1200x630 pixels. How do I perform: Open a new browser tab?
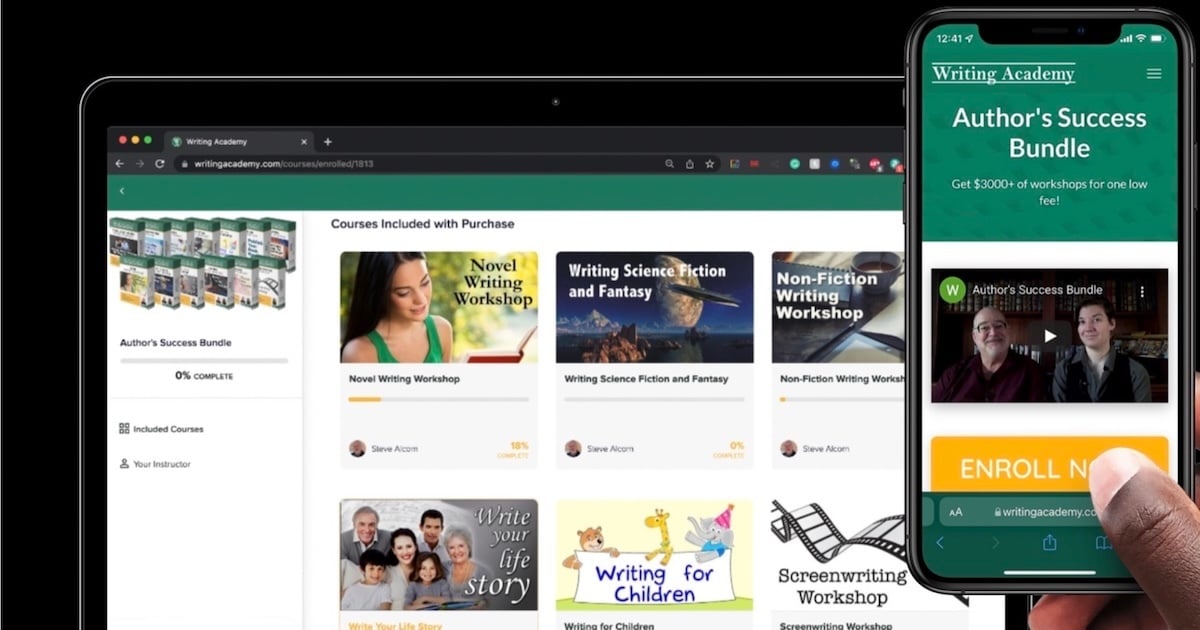(327, 142)
